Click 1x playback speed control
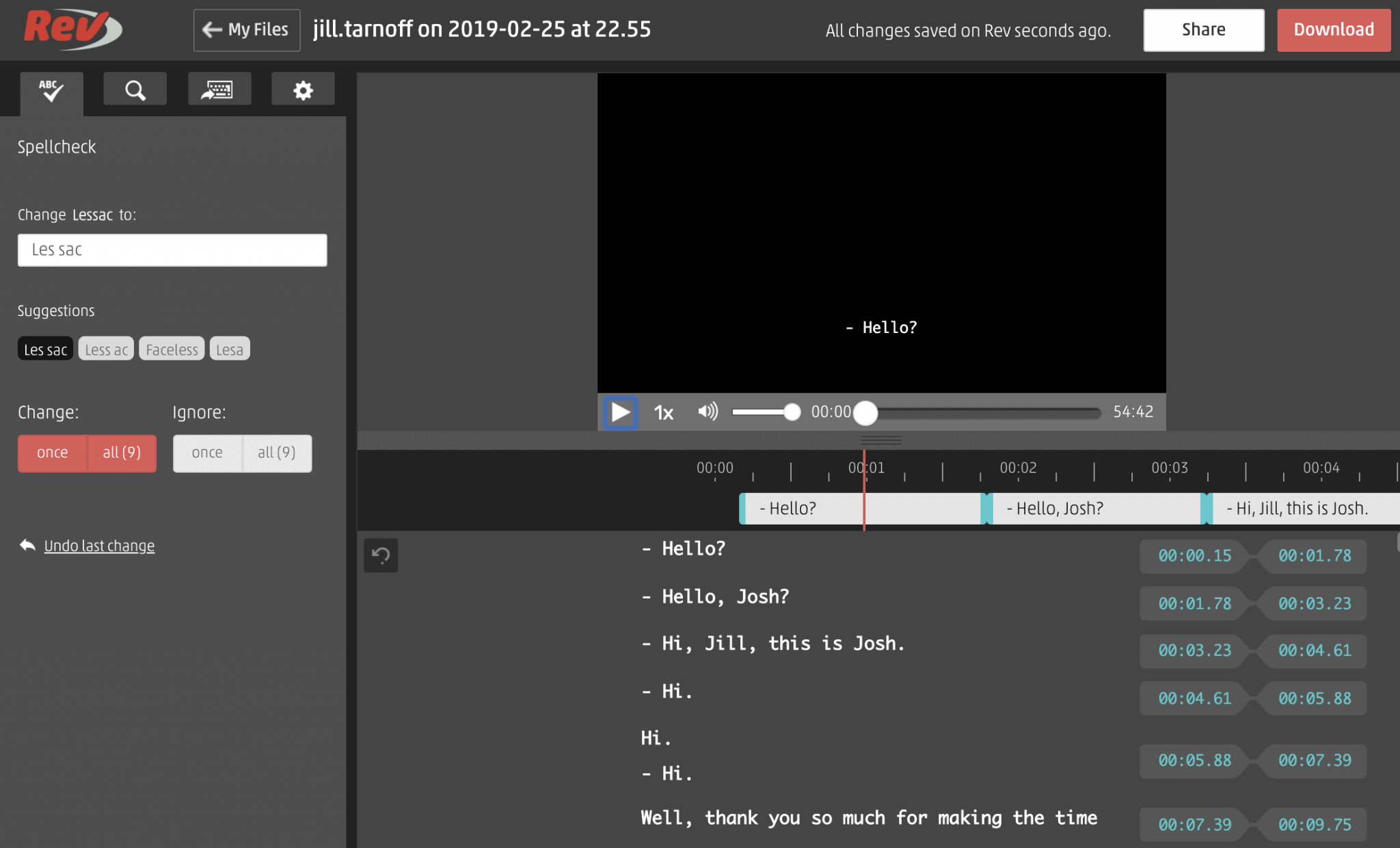1400x848 pixels. coord(662,412)
